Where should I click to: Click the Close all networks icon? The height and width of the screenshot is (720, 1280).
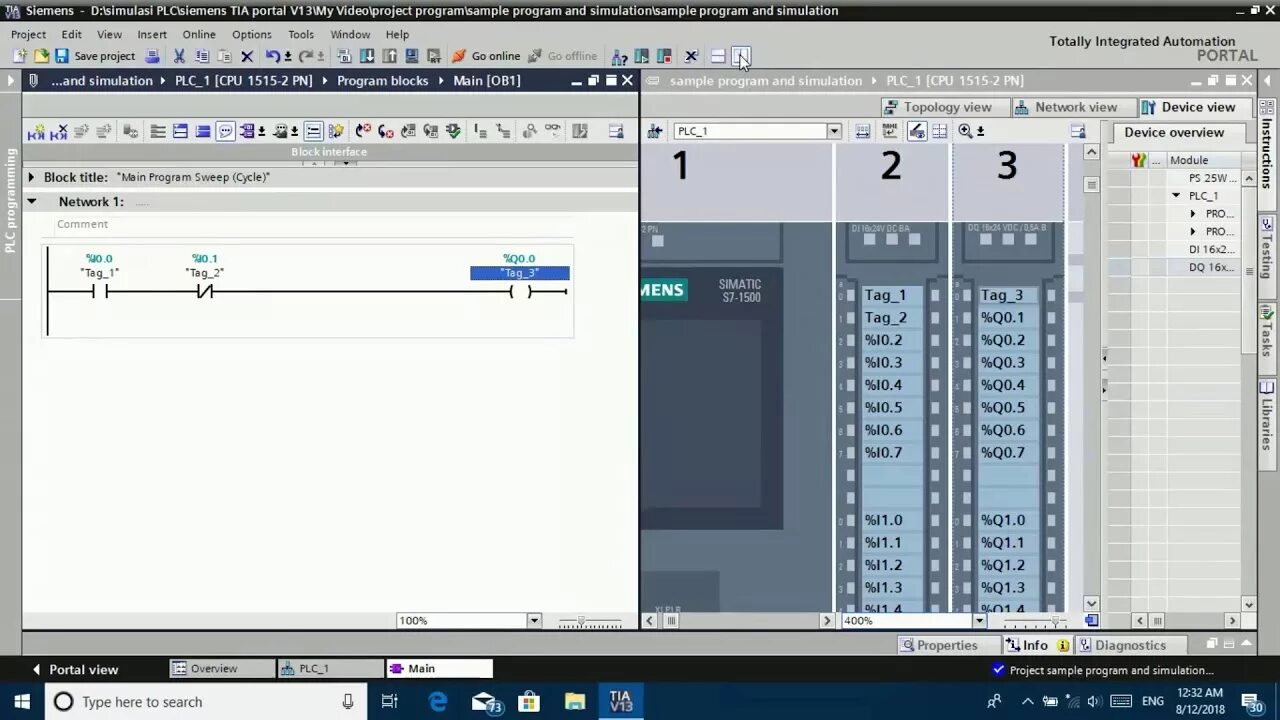click(203, 131)
